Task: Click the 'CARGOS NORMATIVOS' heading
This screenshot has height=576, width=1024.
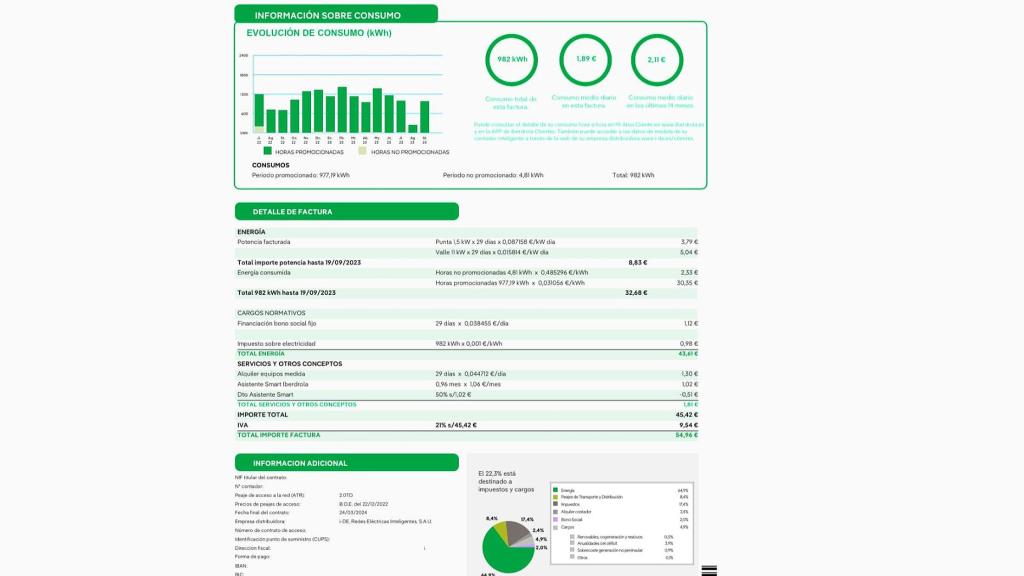Action: pyautogui.click(x=271, y=313)
